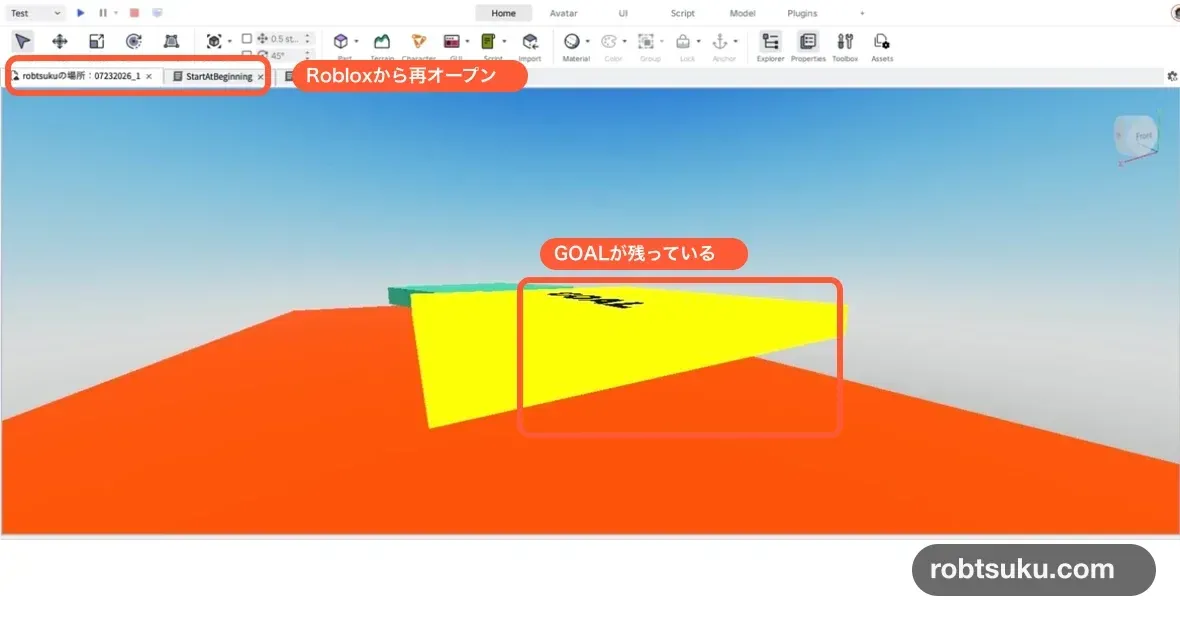Click the server/client view icon
This screenshot has width=1180, height=620.
[x=157, y=13]
